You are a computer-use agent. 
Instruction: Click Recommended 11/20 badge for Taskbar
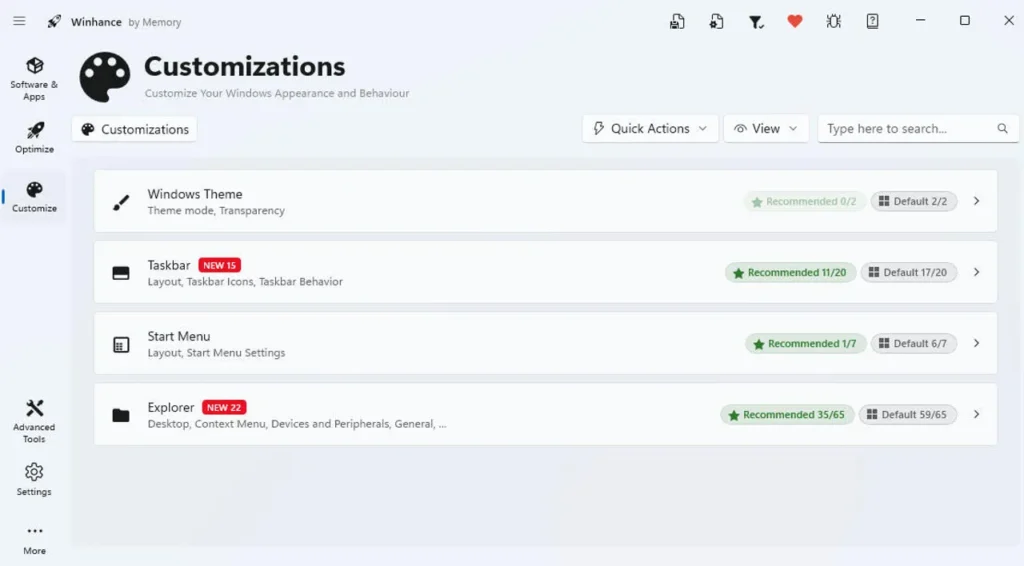(790, 273)
